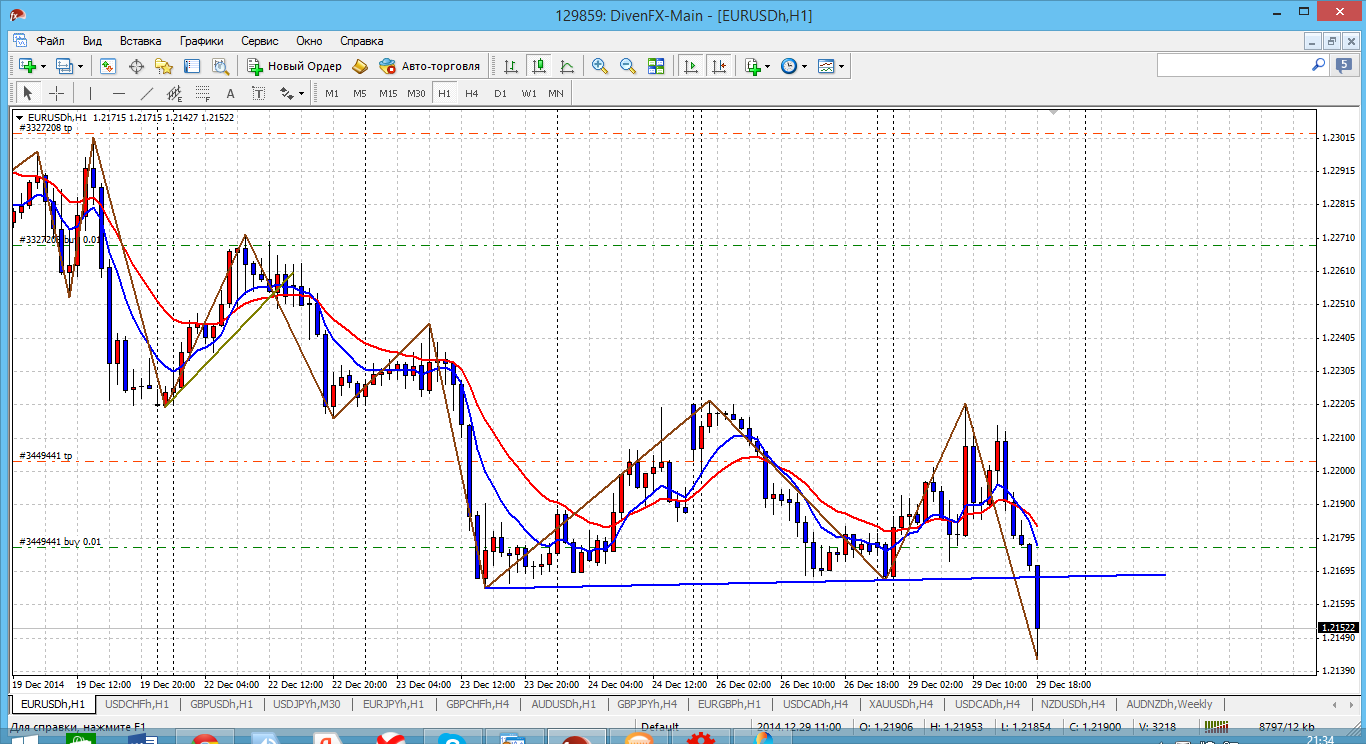The image size is (1369, 744).
Task: Expand the new chart dropdown arrow
Action: coord(43,66)
